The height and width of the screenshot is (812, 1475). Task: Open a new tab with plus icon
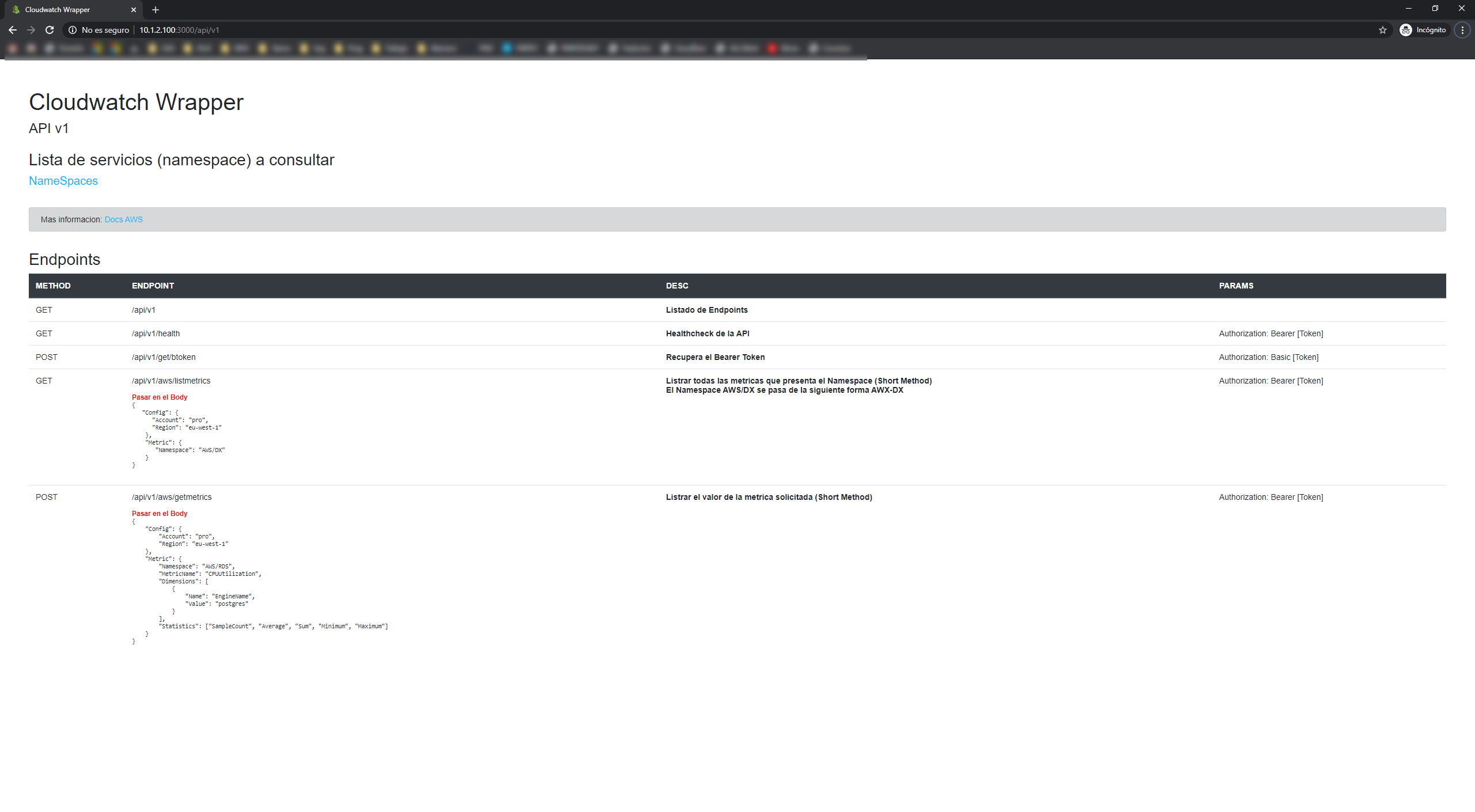click(156, 10)
